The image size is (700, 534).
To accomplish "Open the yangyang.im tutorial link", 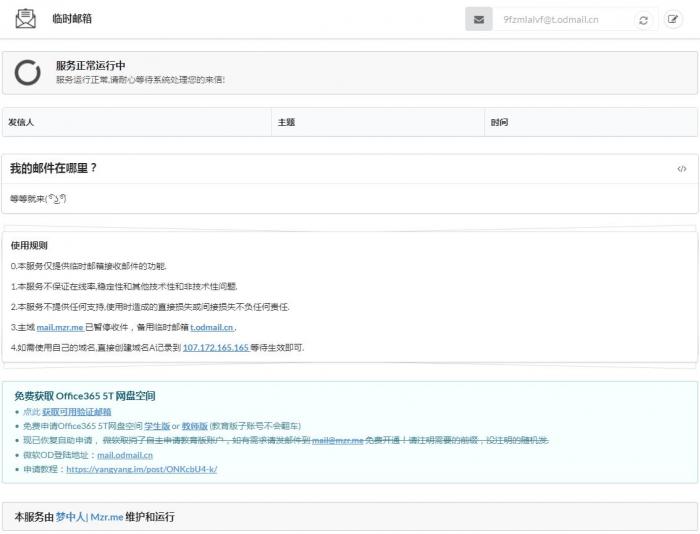I will tap(141, 468).
